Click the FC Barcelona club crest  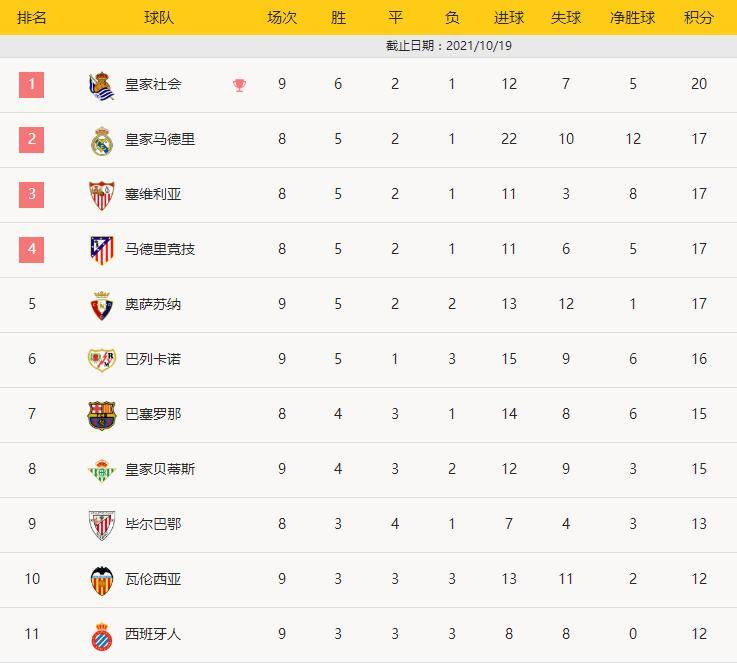tap(102, 415)
